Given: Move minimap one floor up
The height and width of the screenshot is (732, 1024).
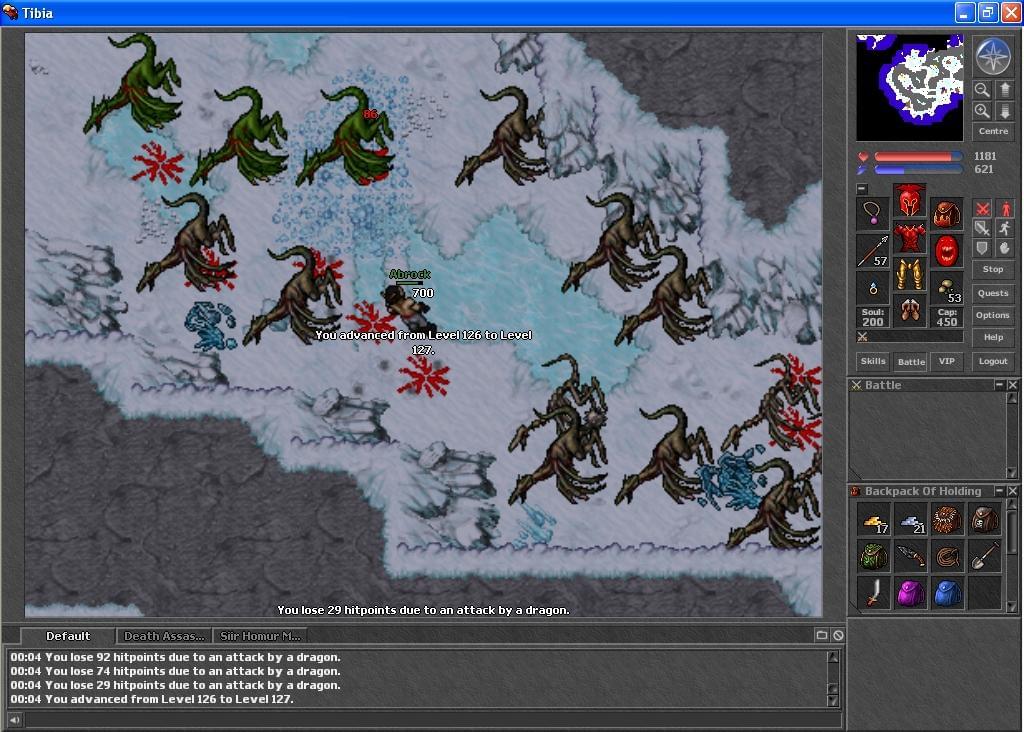Looking at the screenshot, I should pyautogui.click(x=1004, y=89).
